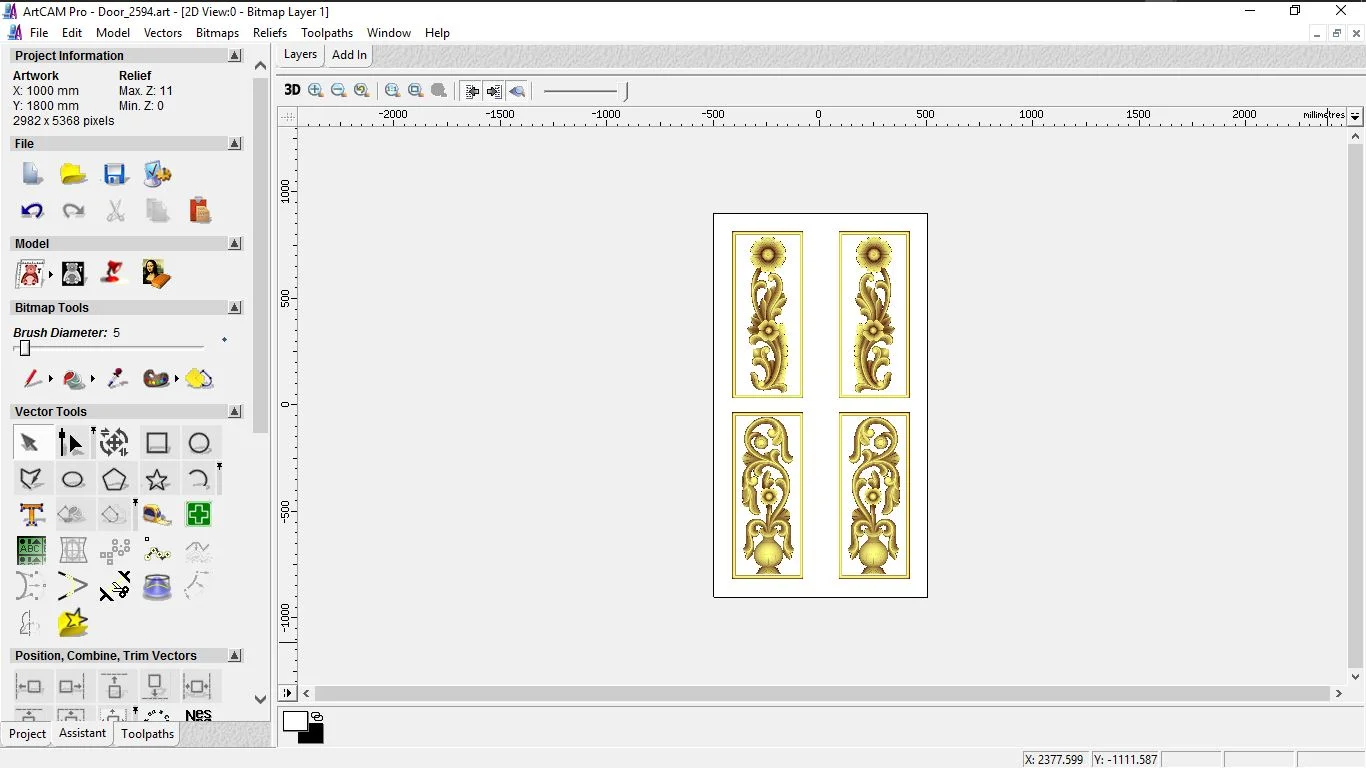
Task: Click the Save file icon
Action: [x=115, y=174]
